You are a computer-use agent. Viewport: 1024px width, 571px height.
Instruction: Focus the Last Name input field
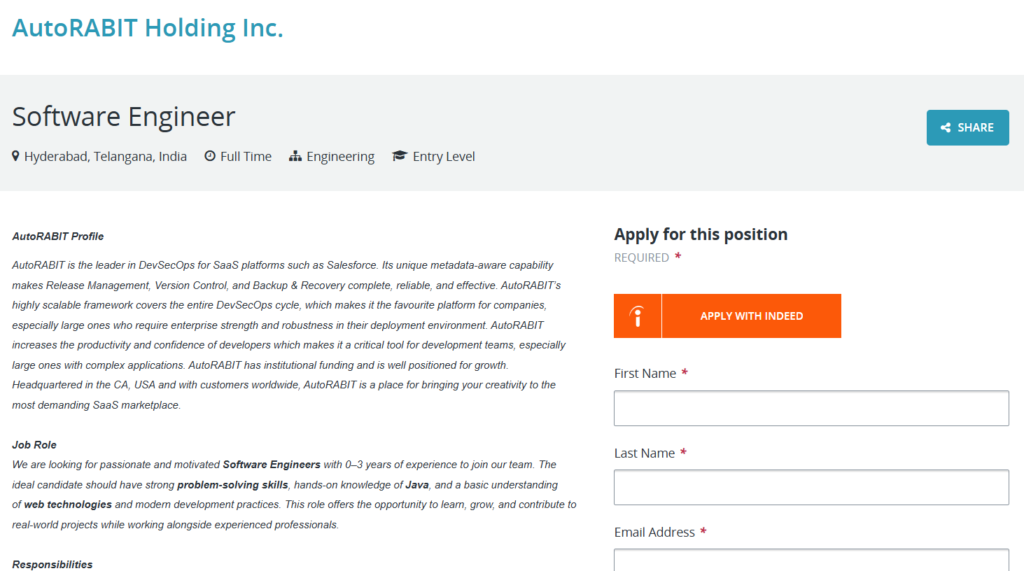pyautogui.click(x=811, y=487)
